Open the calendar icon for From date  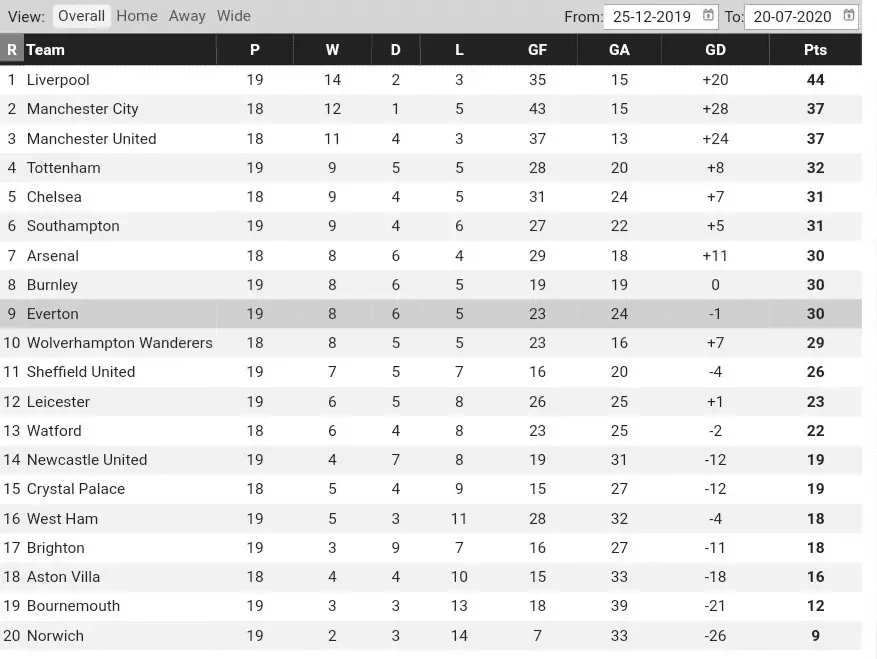pos(709,15)
